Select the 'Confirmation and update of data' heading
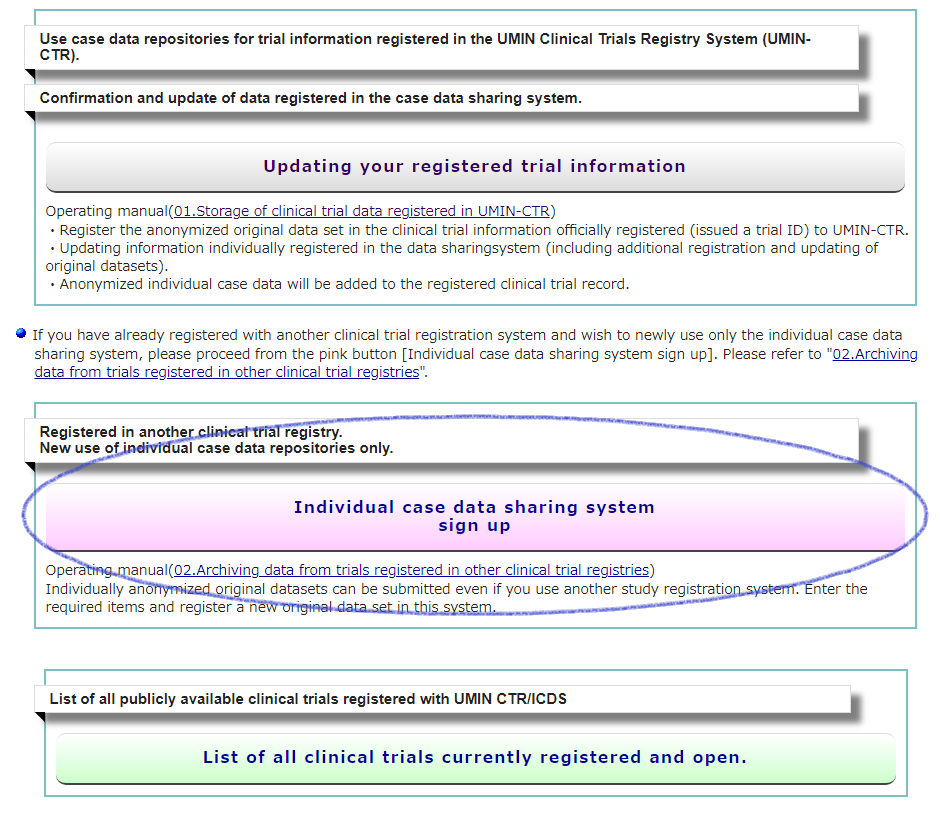 tap(310, 98)
